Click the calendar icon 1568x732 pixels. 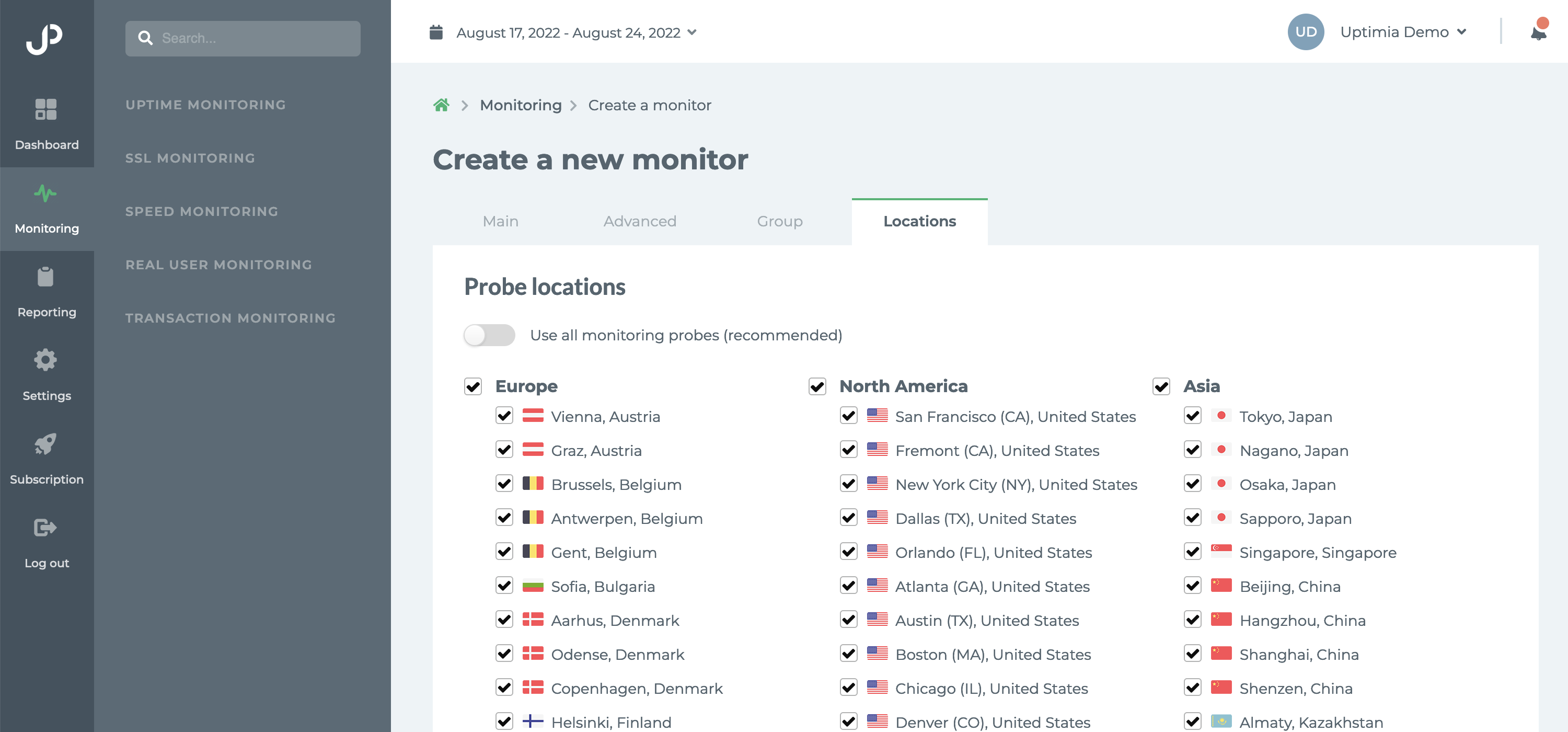(436, 32)
